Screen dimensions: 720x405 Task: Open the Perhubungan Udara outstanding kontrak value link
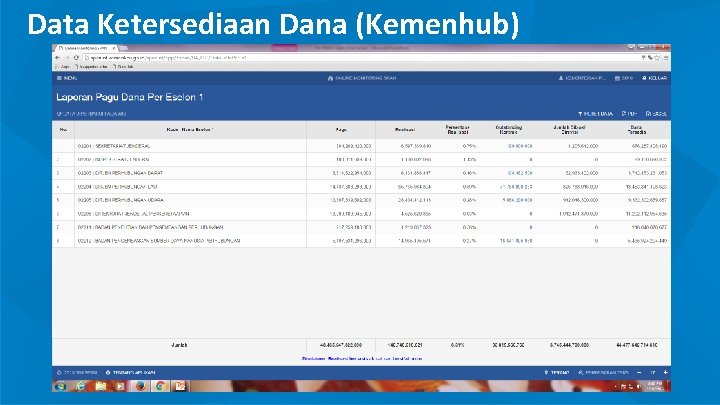tap(518, 200)
